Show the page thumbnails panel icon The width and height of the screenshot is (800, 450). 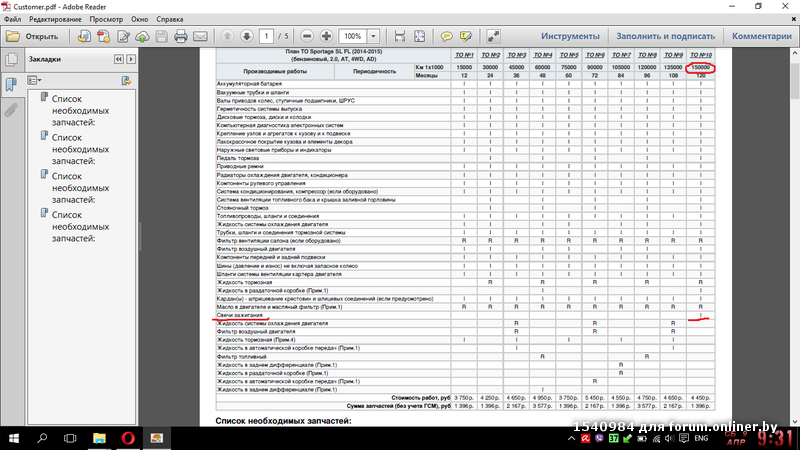11,60
